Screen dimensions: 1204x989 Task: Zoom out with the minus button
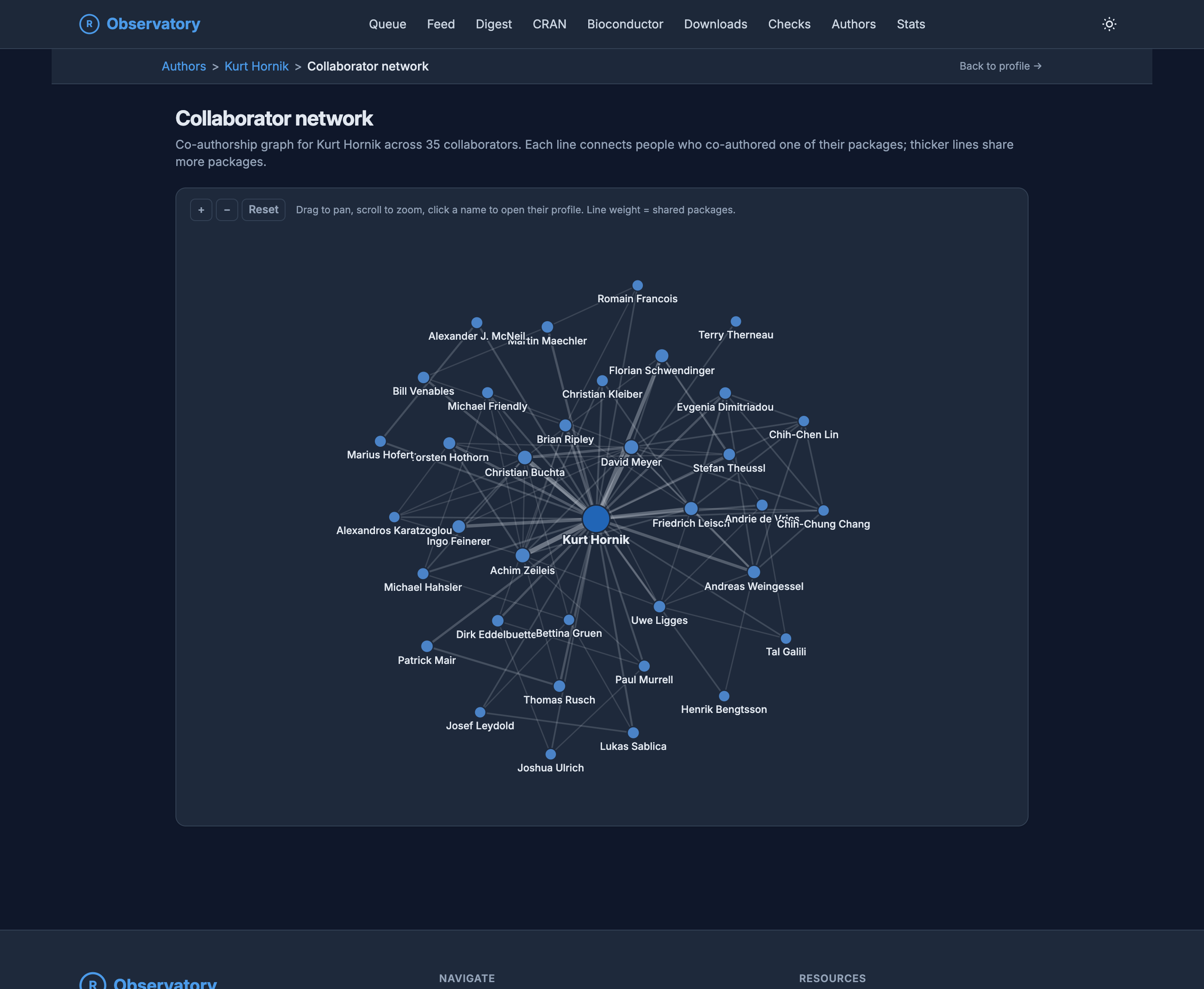[x=227, y=210]
